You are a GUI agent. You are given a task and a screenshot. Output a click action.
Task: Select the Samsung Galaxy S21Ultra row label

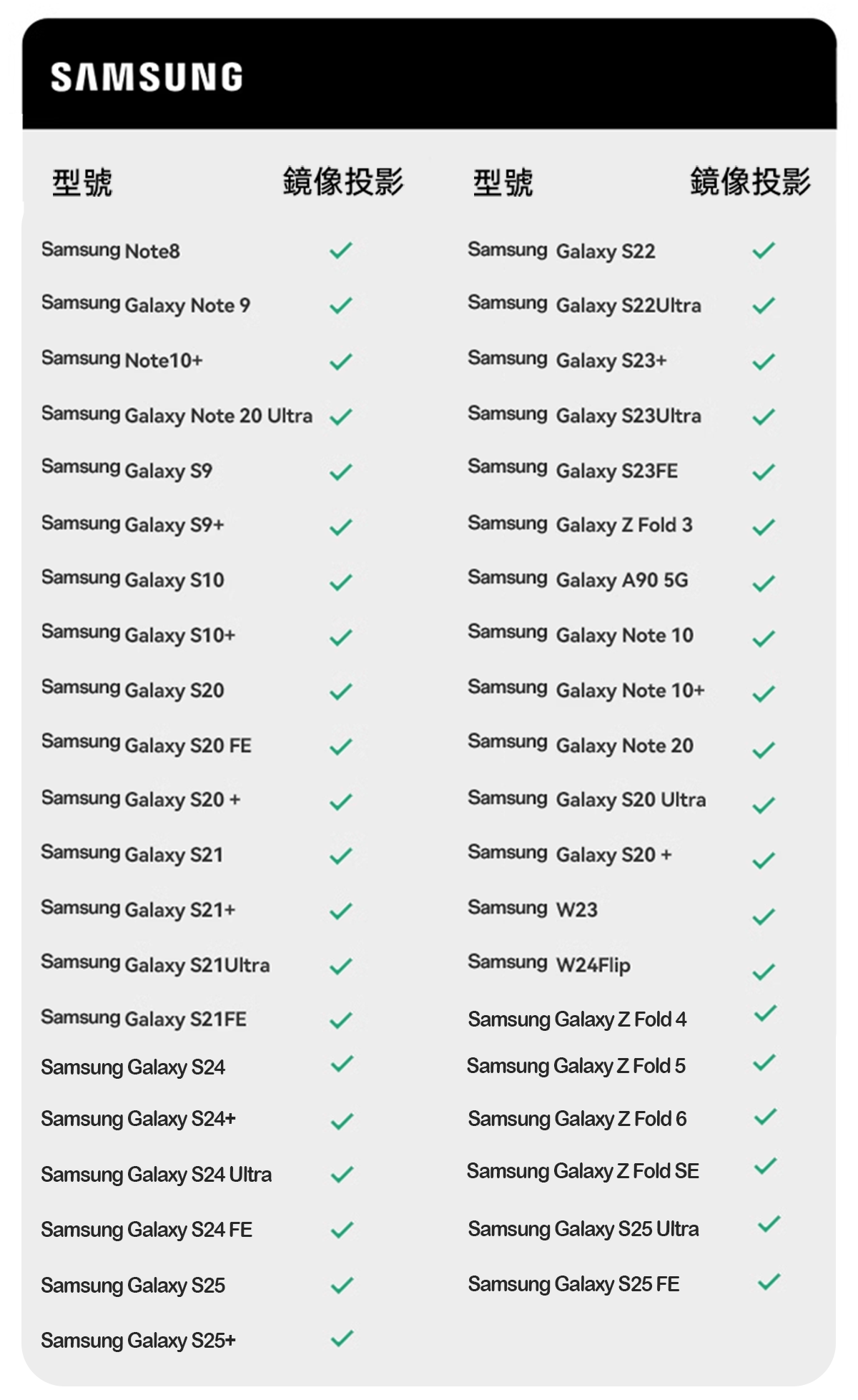click(x=155, y=964)
